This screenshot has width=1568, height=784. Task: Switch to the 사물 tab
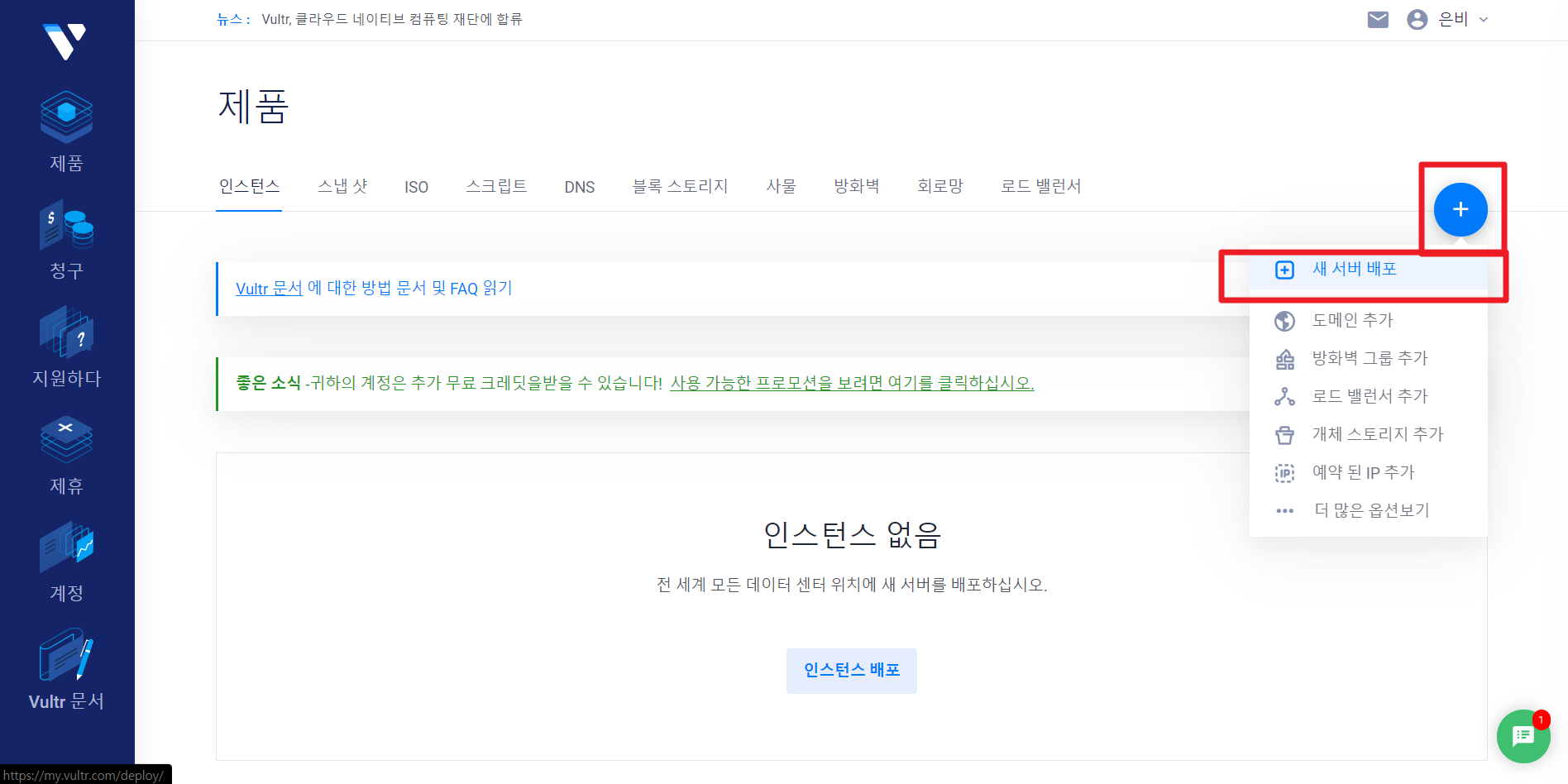(781, 187)
